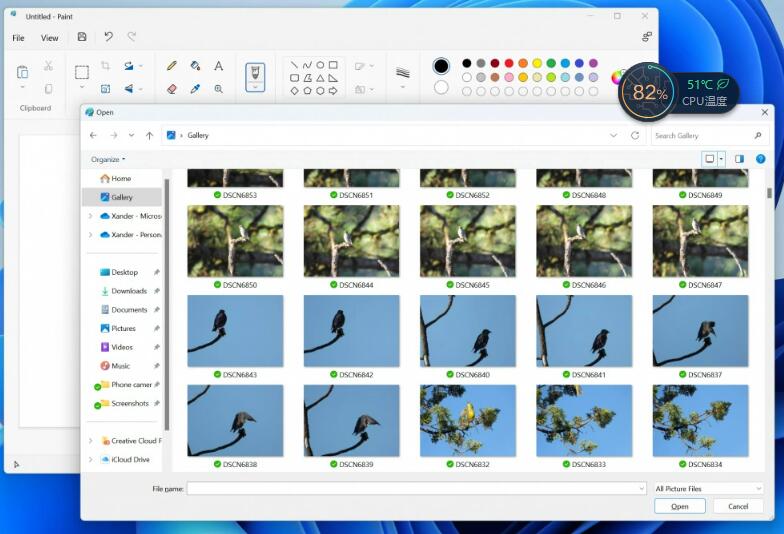Open the view options dropdown arrow
This screenshot has height=534, width=784.
721,159
